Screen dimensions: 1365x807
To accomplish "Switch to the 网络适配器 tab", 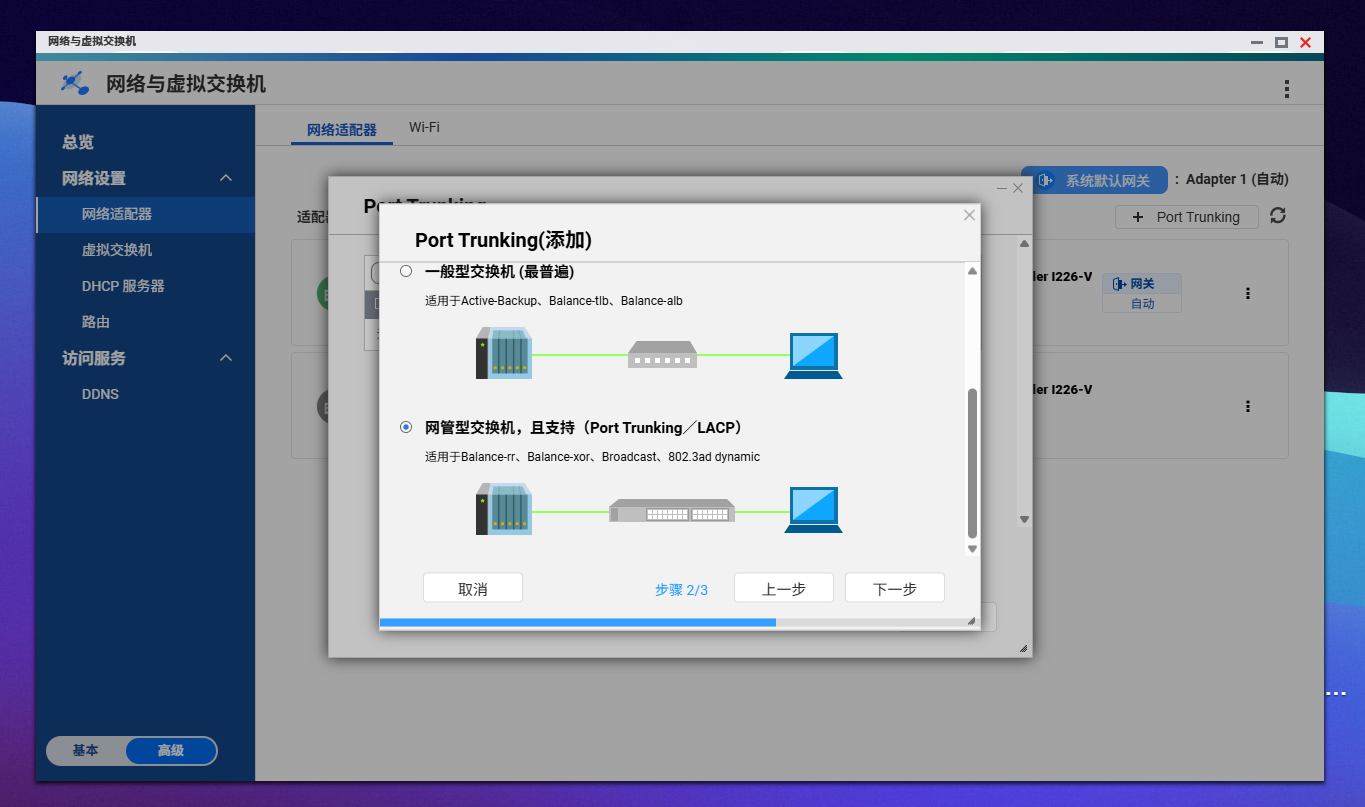I will click(342, 130).
